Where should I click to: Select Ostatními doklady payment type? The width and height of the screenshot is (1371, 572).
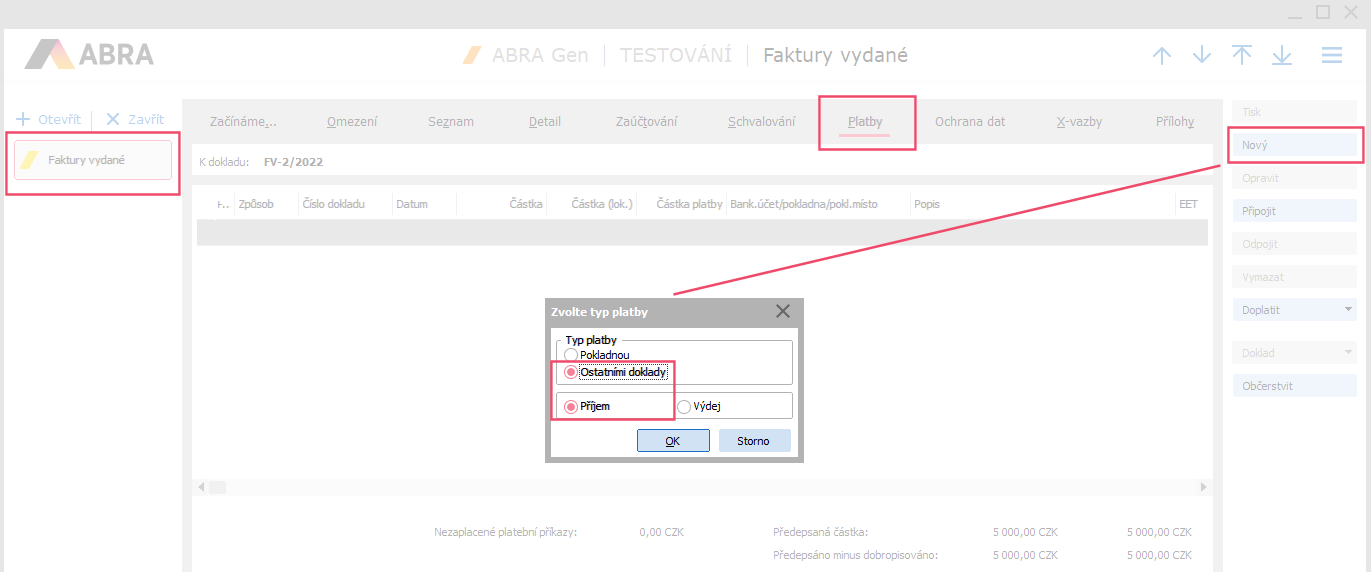[571, 372]
